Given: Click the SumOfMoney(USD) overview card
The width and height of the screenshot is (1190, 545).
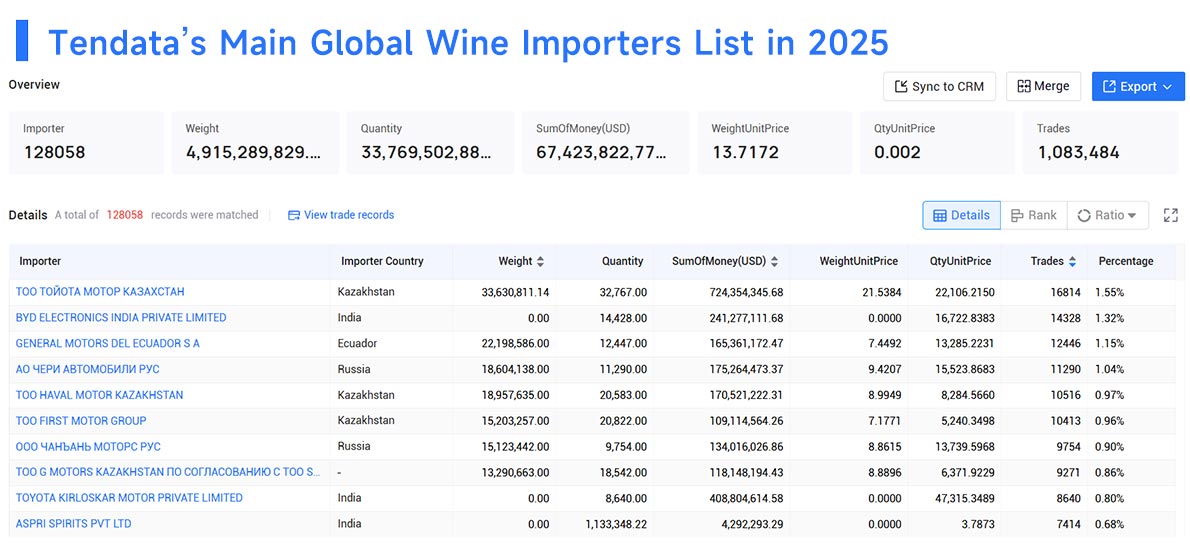Looking at the screenshot, I should [606, 143].
